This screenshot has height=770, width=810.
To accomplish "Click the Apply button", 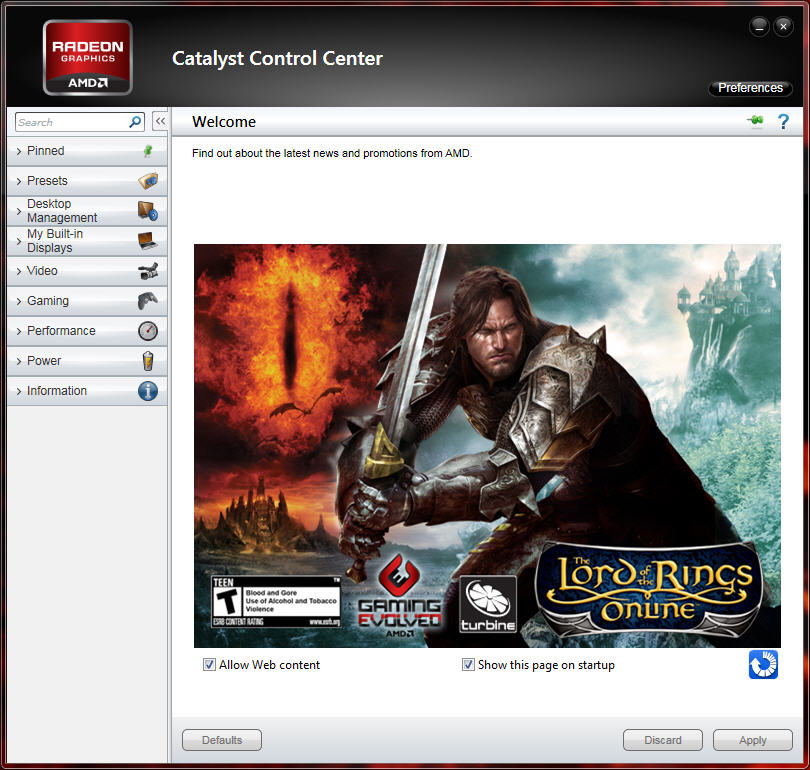I will [752, 740].
